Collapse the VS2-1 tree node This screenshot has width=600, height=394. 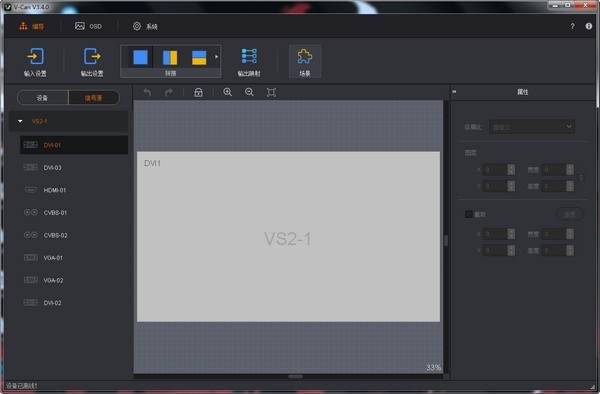(20, 121)
